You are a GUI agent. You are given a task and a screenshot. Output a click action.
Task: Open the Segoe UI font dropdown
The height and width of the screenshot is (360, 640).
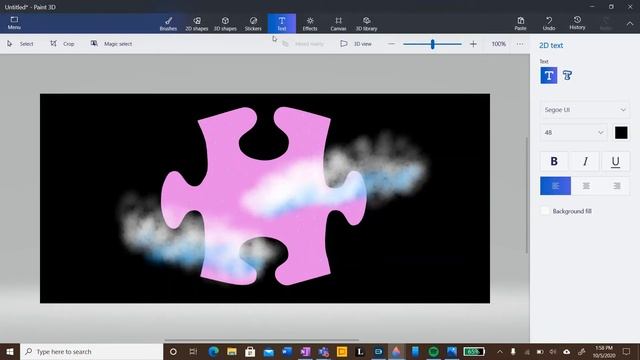(x=584, y=110)
